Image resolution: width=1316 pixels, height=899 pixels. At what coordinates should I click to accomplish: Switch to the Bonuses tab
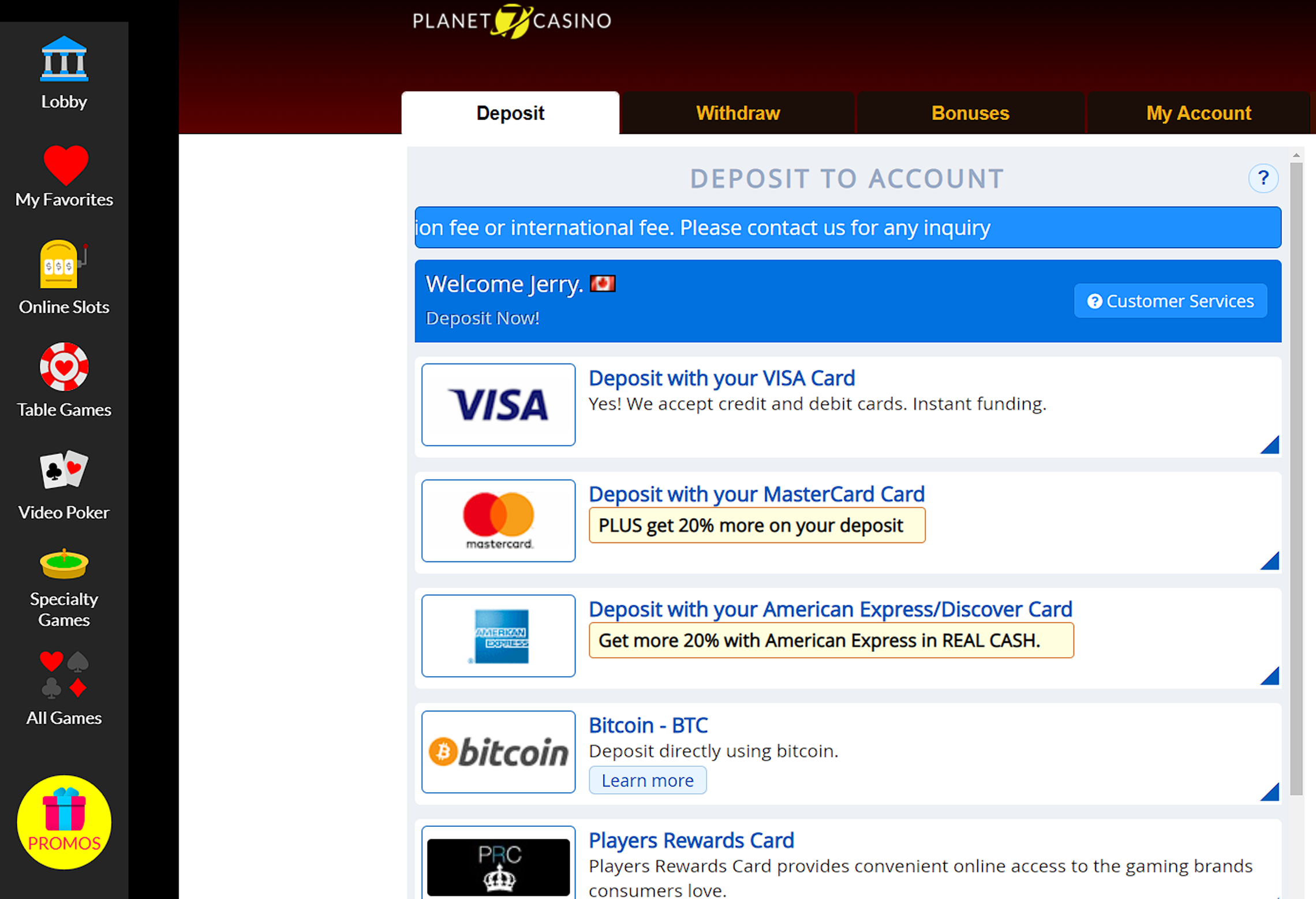point(970,113)
